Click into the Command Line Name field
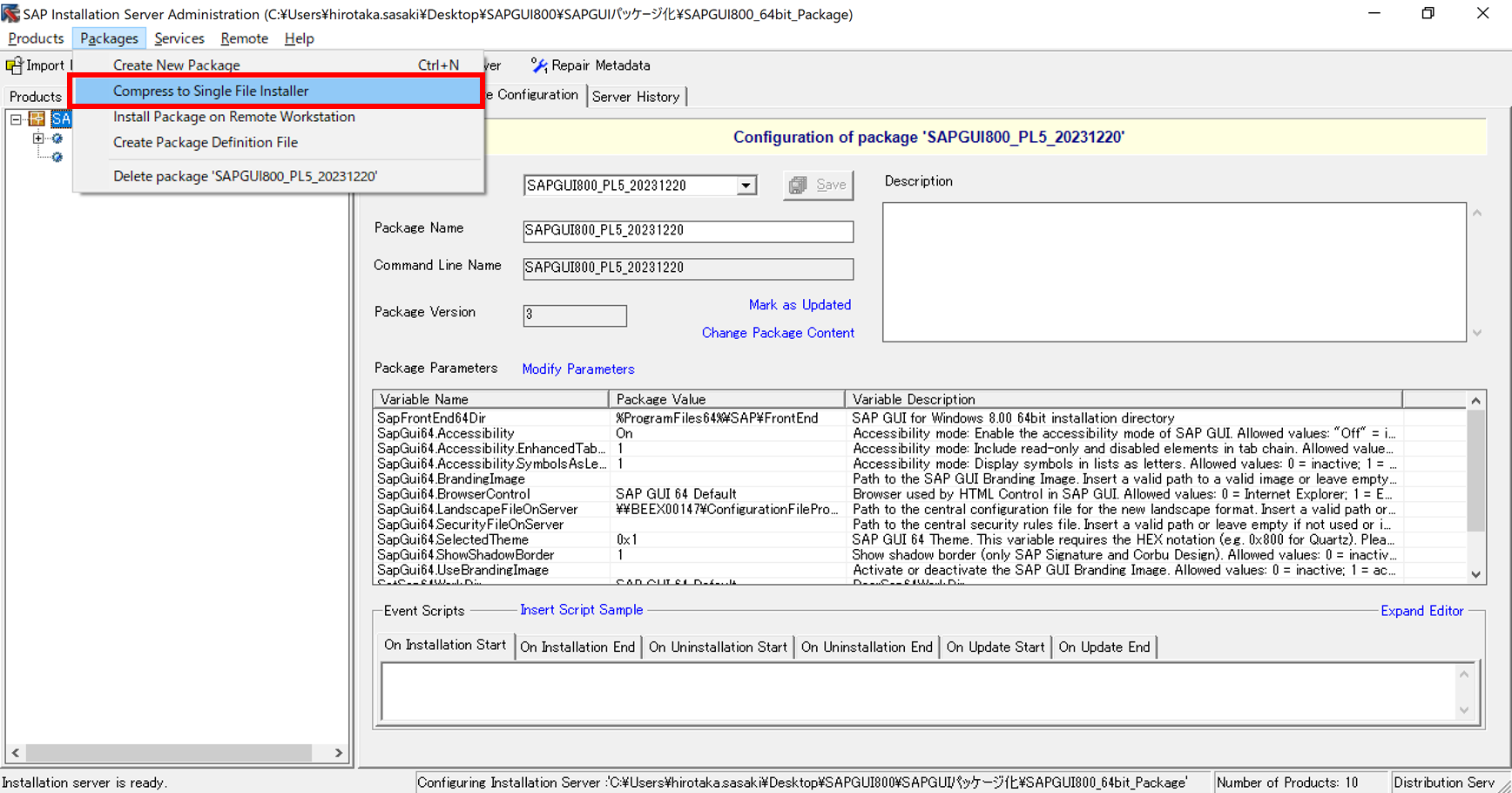 (688, 268)
